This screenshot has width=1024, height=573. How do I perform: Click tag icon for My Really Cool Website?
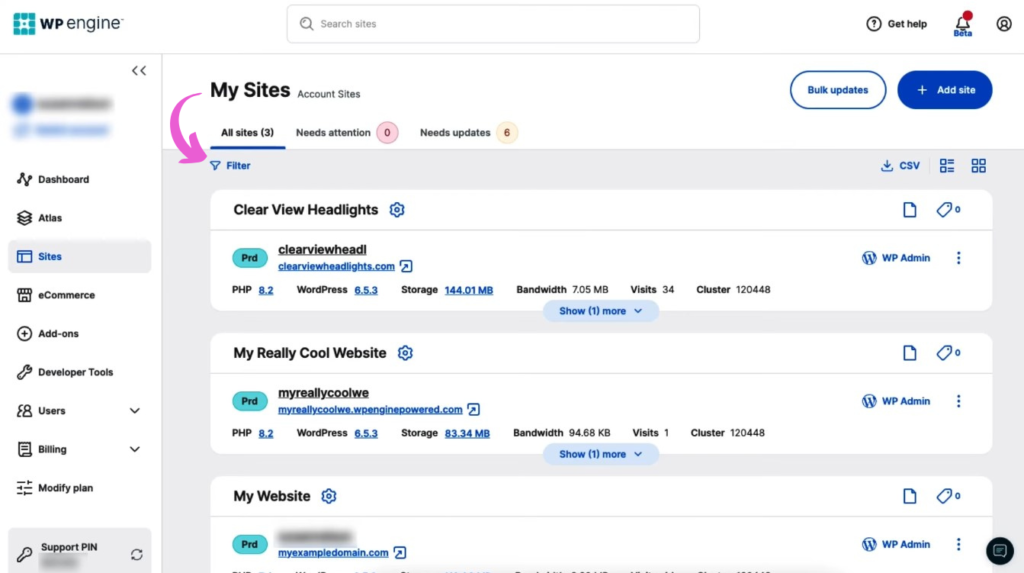[x=948, y=353]
